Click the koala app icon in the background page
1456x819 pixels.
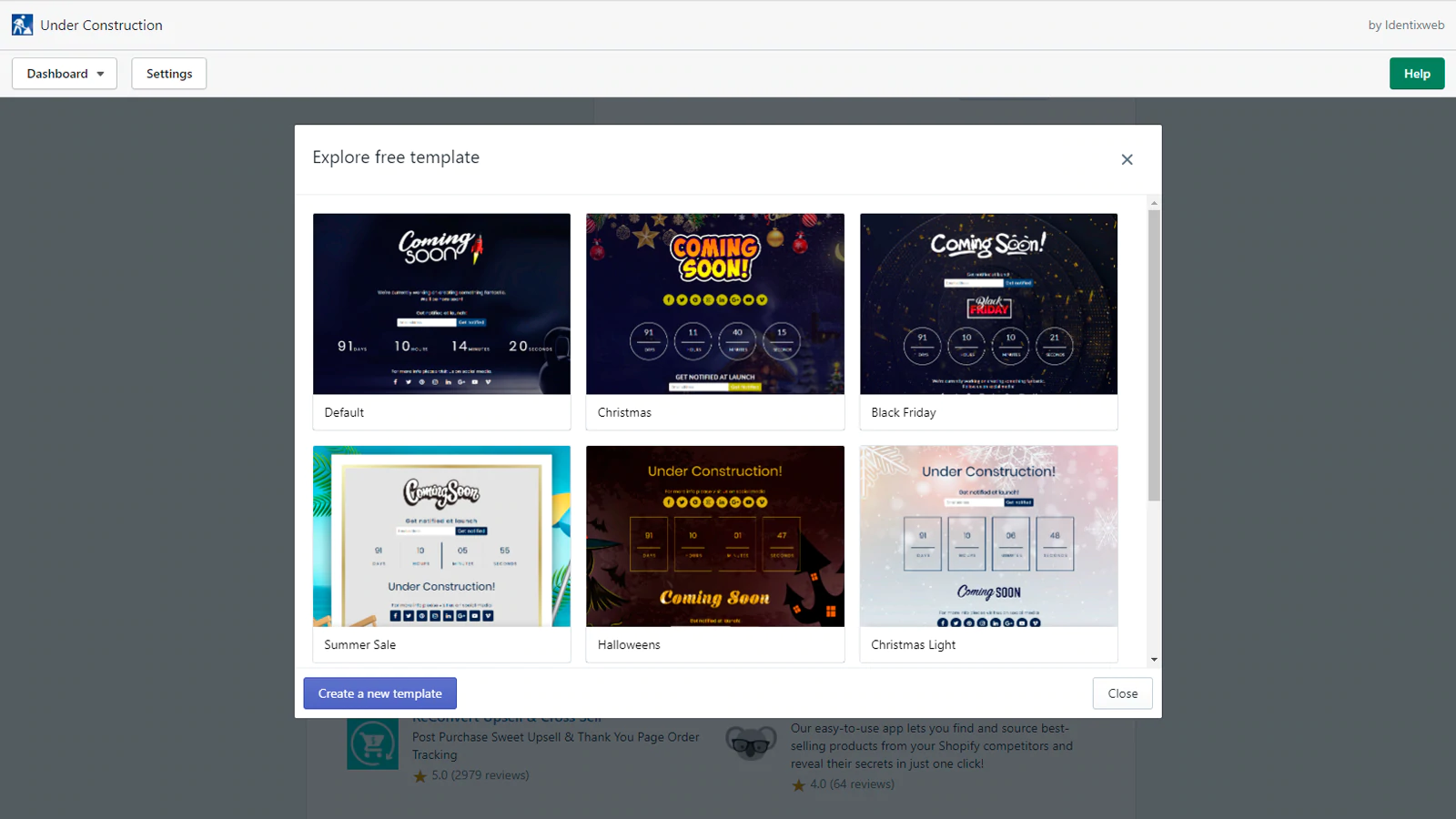751,743
